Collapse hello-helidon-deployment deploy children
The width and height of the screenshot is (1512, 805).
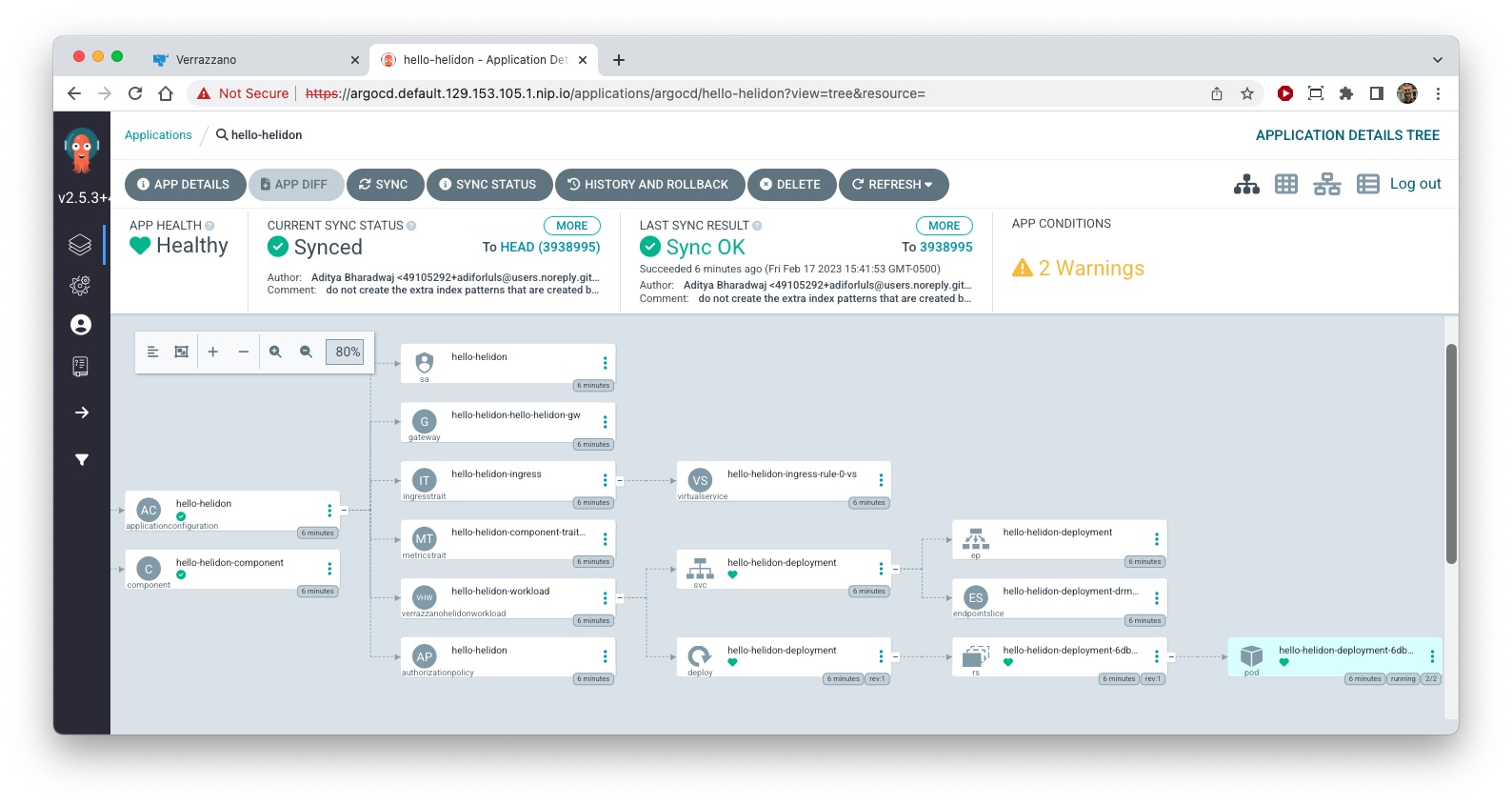pos(895,656)
